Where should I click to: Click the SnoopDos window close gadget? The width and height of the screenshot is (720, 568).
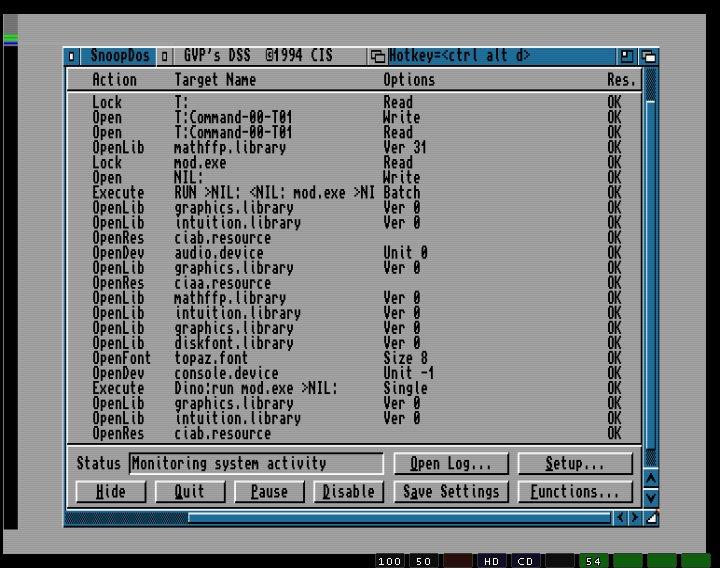71,56
